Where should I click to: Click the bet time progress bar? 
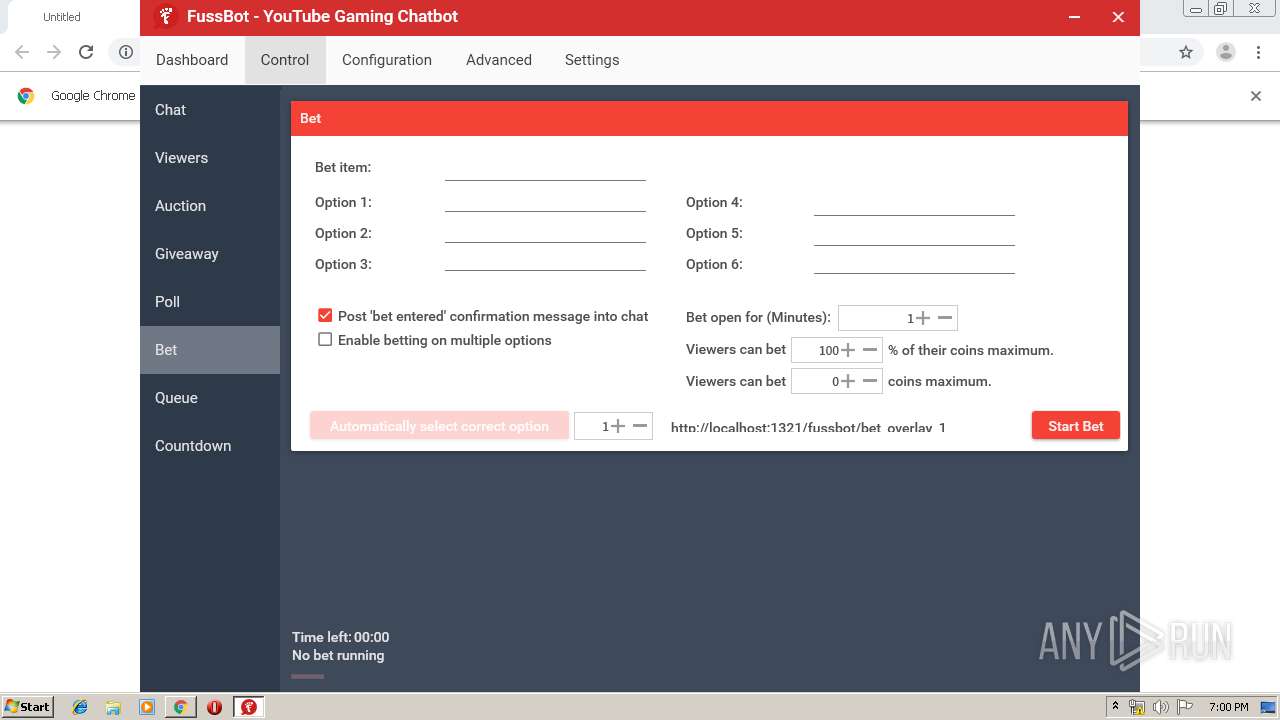point(308,676)
